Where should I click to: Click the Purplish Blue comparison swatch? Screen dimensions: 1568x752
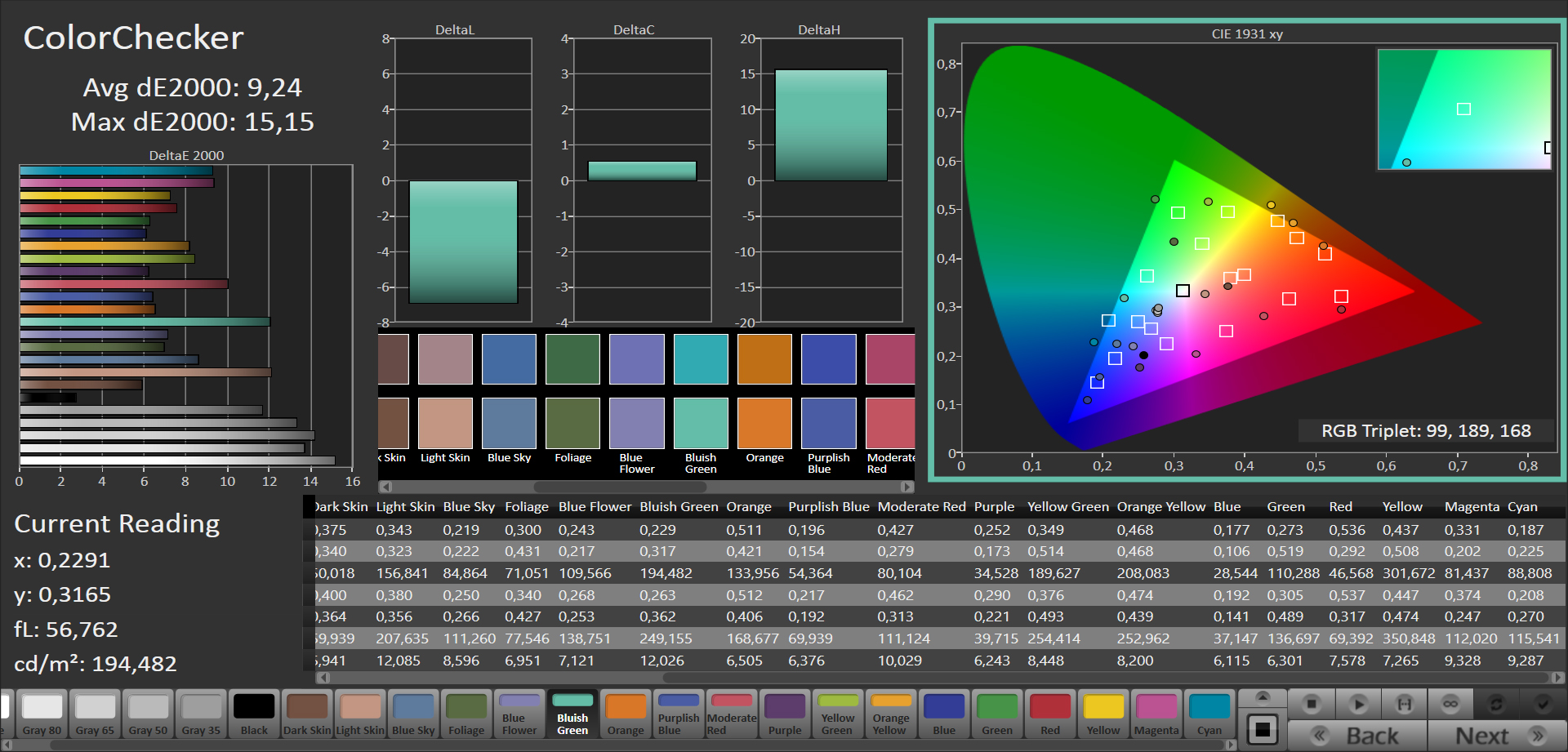click(x=828, y=391)
